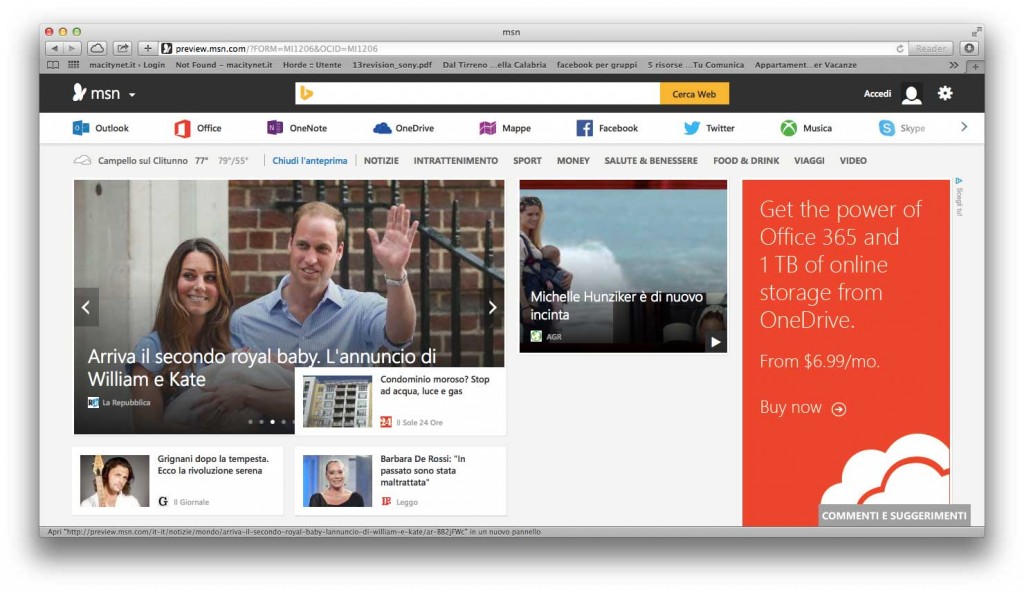Click the address bar URL field

pos(532,48)
